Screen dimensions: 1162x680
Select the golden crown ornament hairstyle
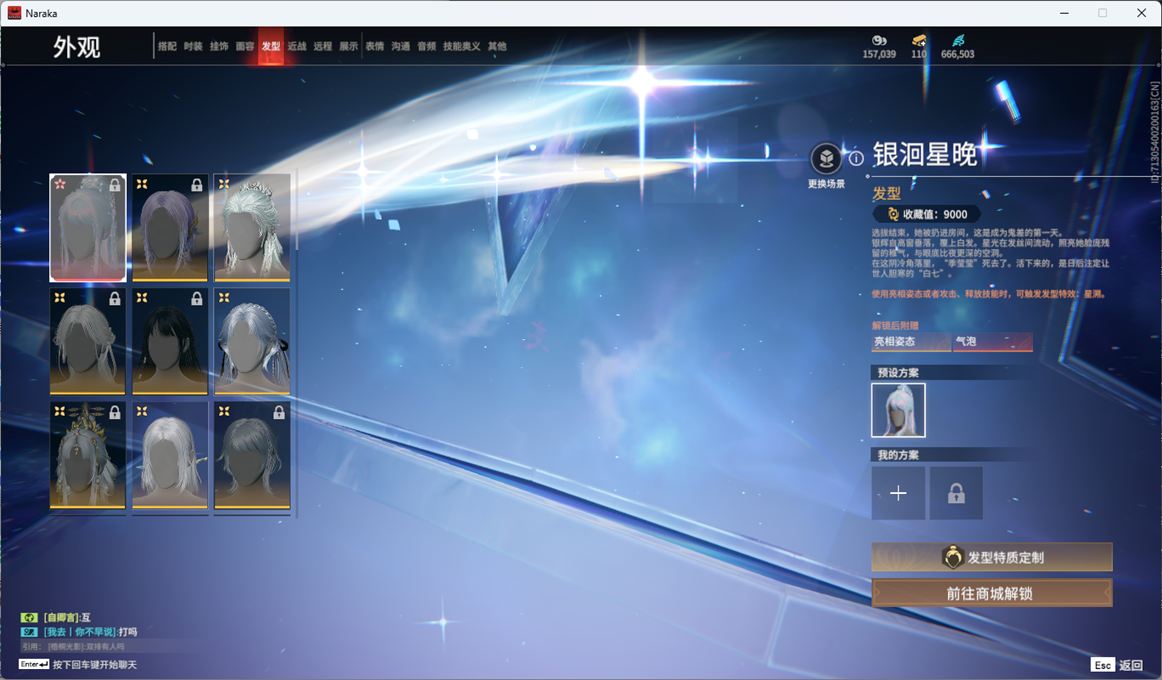[x=88, y=456]
